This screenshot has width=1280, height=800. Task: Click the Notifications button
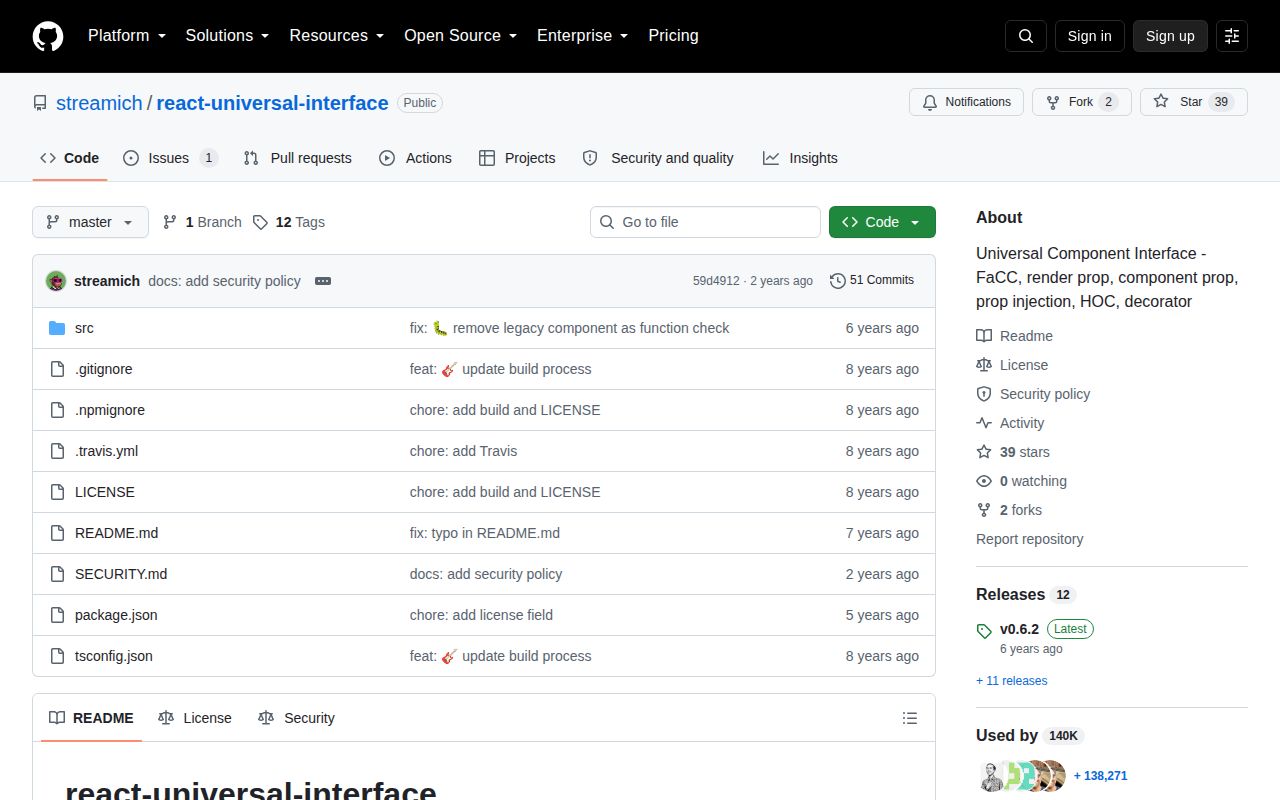point(967,102)
